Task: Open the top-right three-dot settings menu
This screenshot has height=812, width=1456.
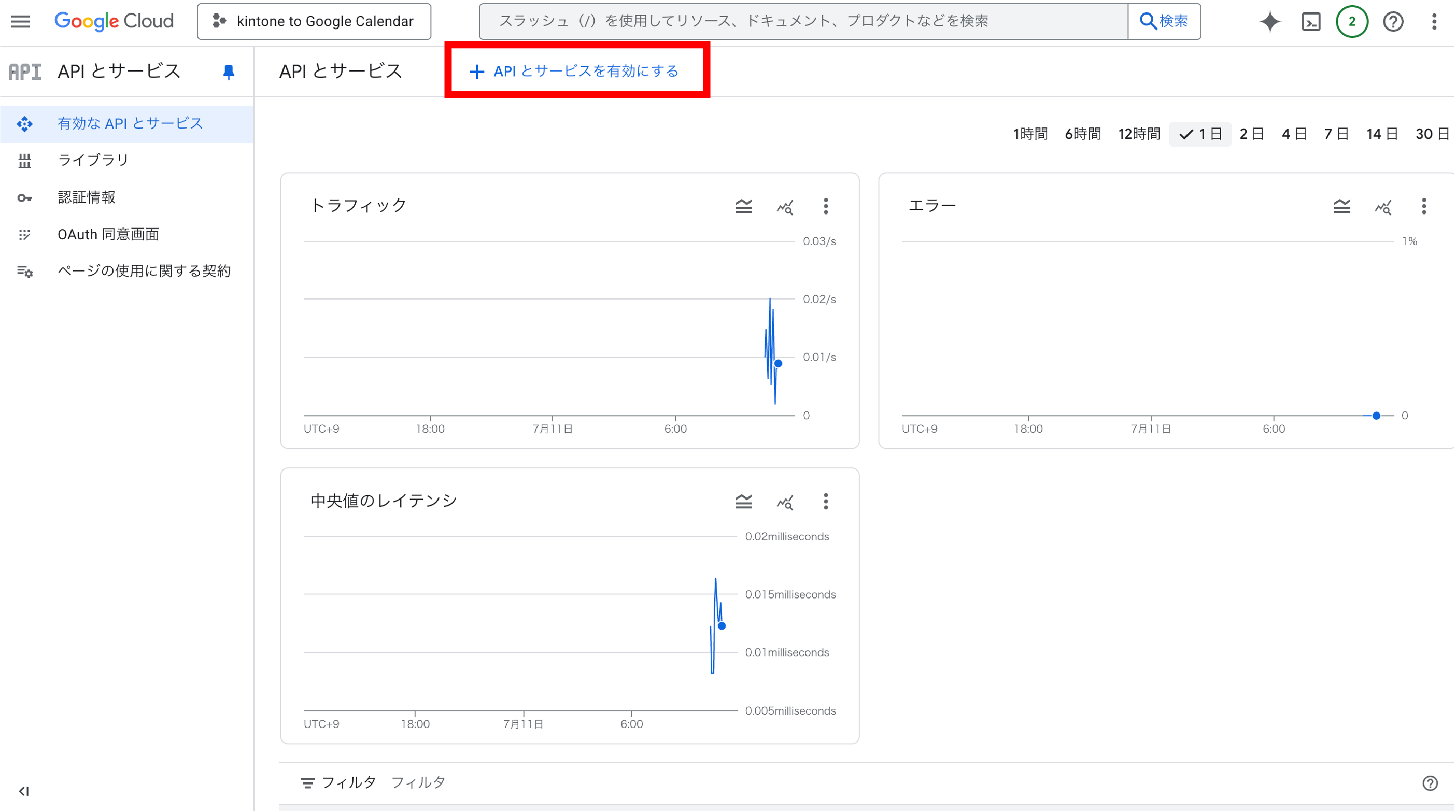Action: [1434, 21]
